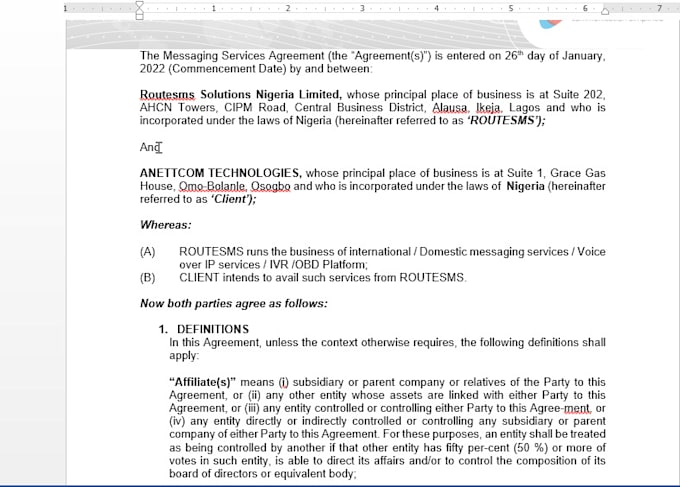This screenshot has width=680, height=487.
Task: Click the ruler number 5 mark
Action: click(x=511, y=8)
